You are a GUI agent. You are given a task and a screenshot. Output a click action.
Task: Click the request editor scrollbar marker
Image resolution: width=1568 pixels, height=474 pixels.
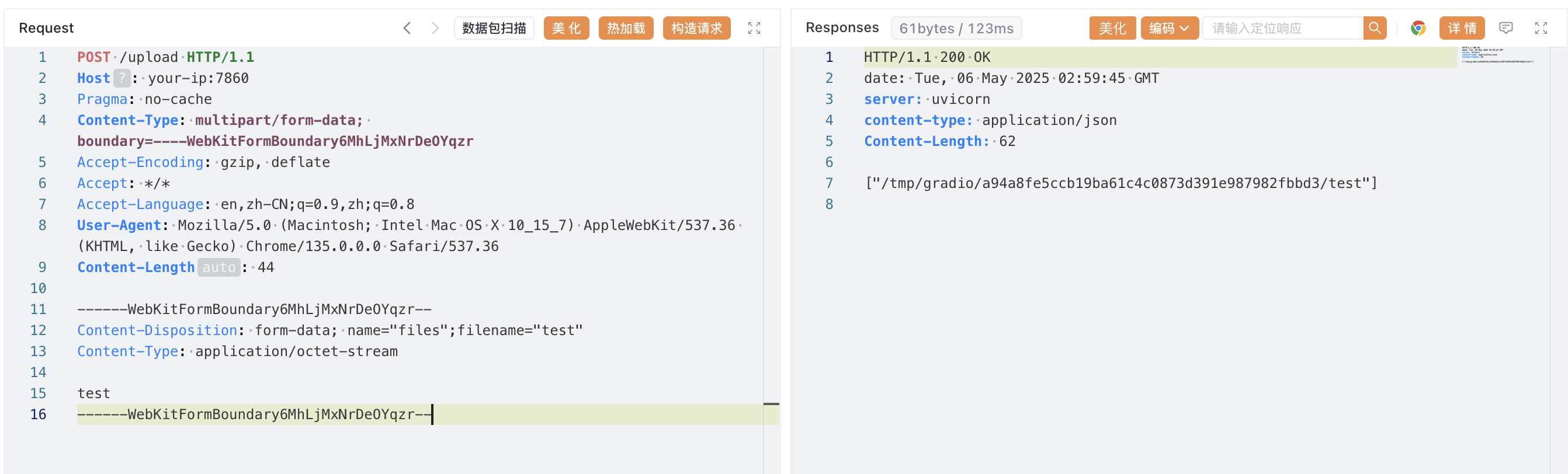pos(771,404)
